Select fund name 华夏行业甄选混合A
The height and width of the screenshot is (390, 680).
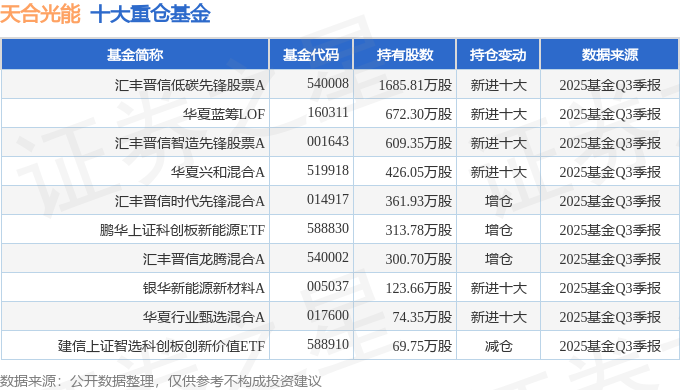coord(203,317)
